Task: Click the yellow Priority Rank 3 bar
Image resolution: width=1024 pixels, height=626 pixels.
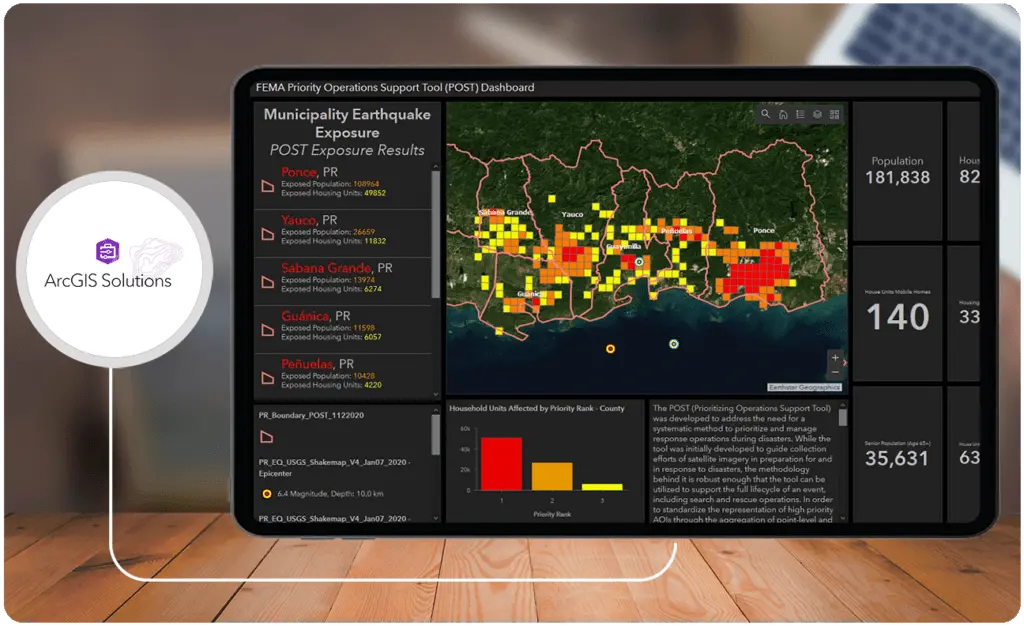Action: coord(602,487)
